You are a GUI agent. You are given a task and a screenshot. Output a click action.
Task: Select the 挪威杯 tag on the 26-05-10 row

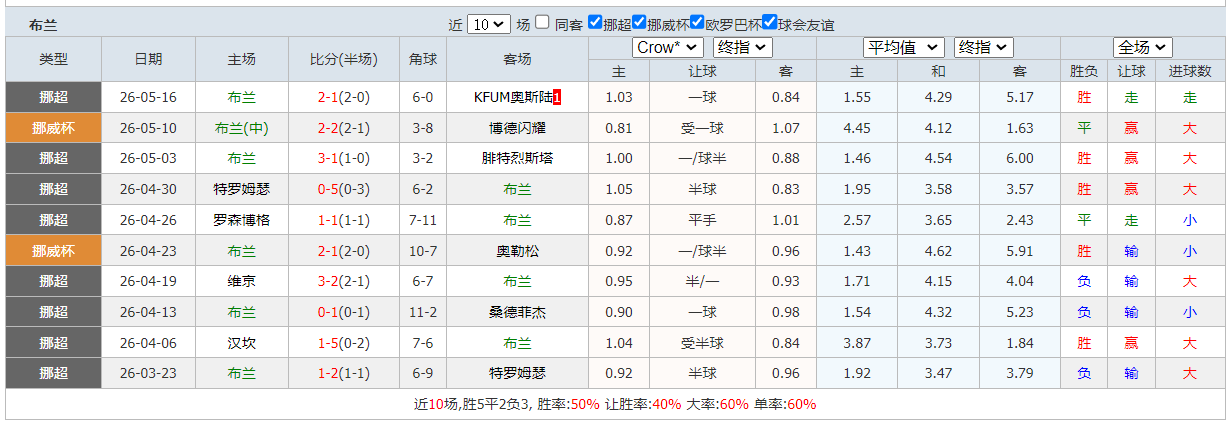pos(54,128)
